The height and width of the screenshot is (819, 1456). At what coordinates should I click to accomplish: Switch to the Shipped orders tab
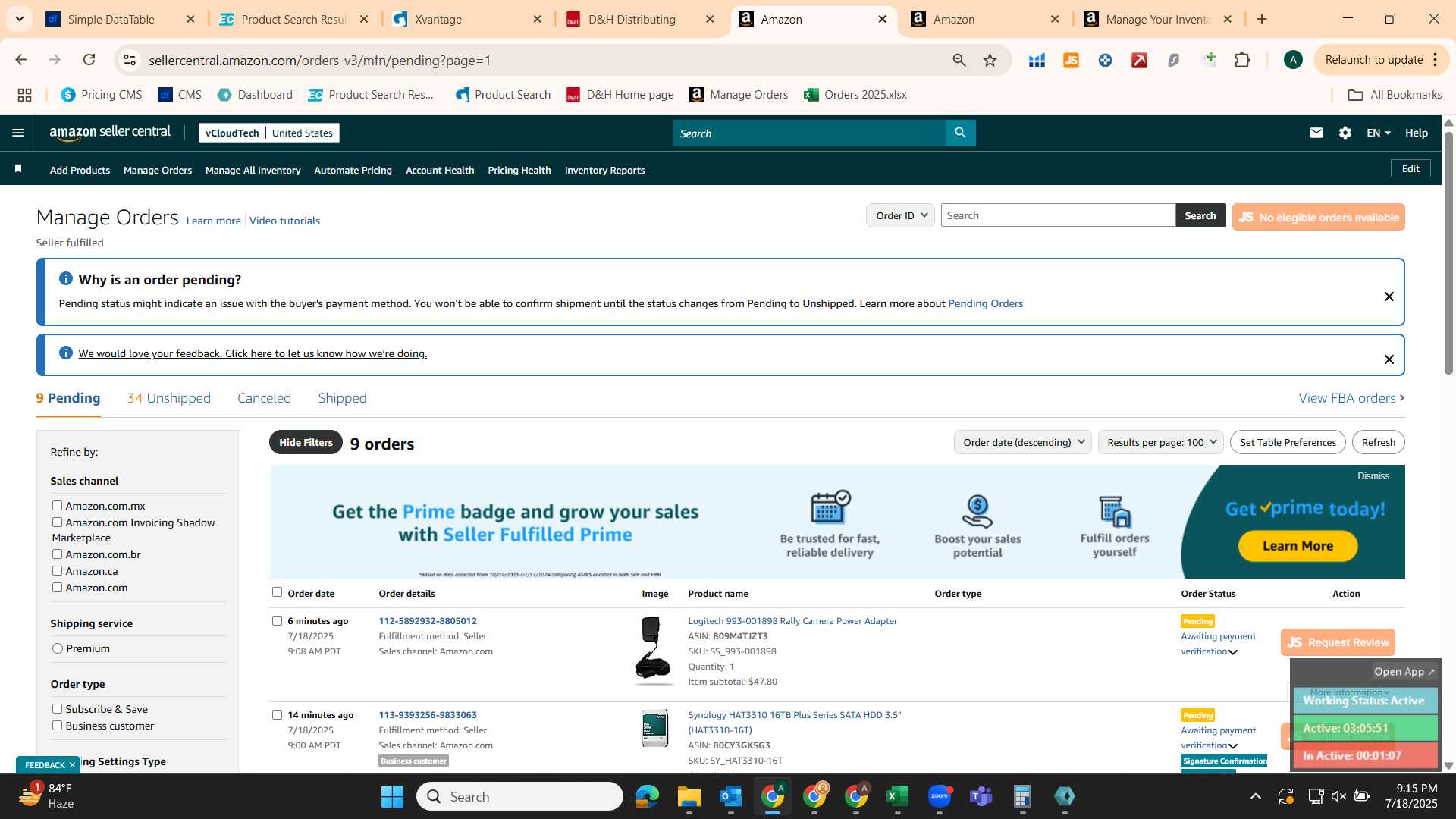[342, 398]
